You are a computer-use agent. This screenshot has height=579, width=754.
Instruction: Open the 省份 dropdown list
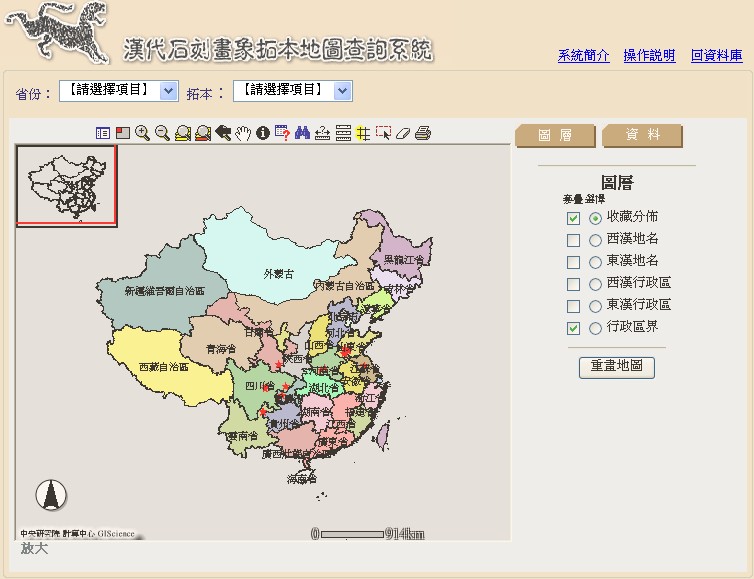click(x=118, y=91)
